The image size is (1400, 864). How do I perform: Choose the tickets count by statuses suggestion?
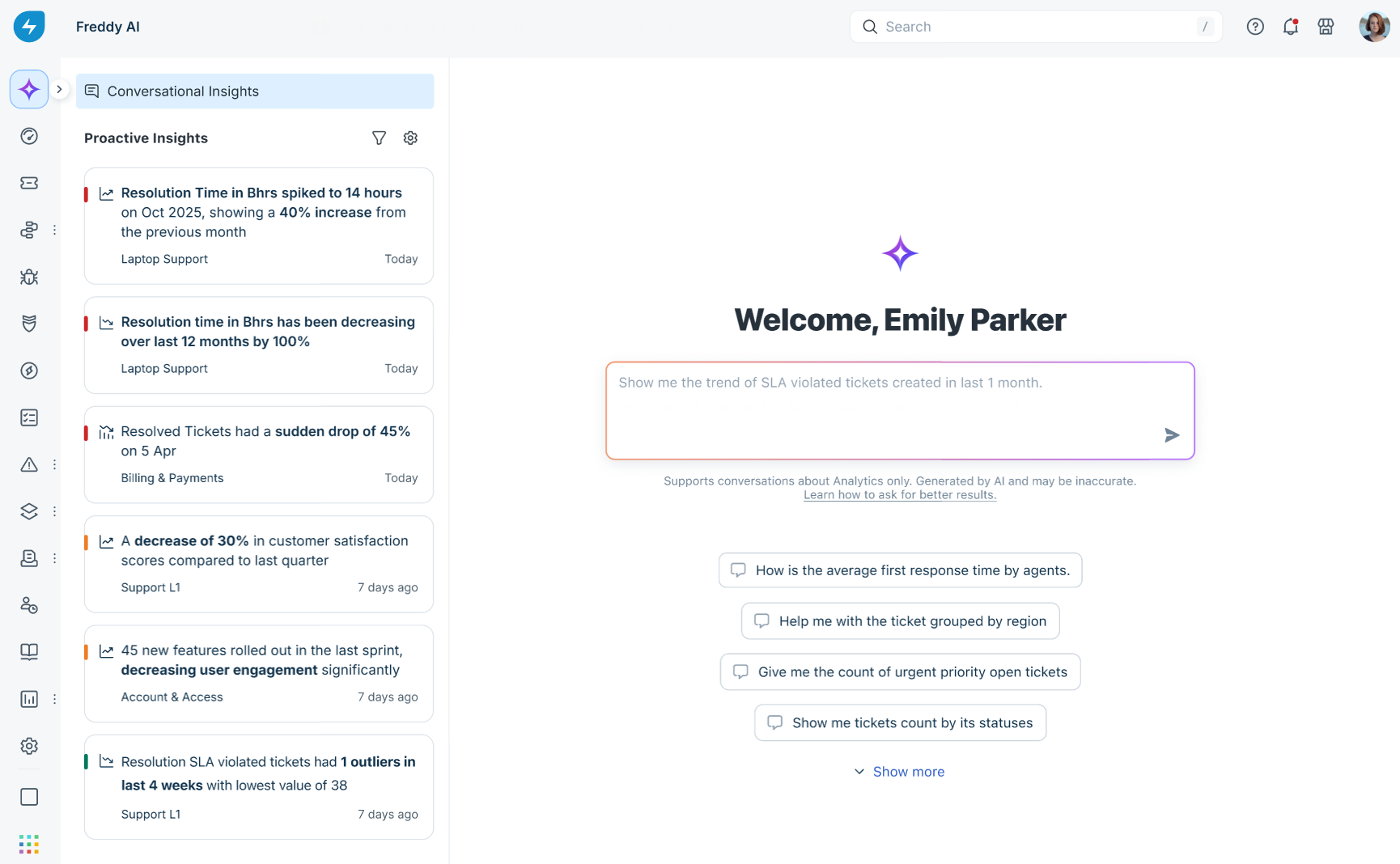[x=900, y=723]
